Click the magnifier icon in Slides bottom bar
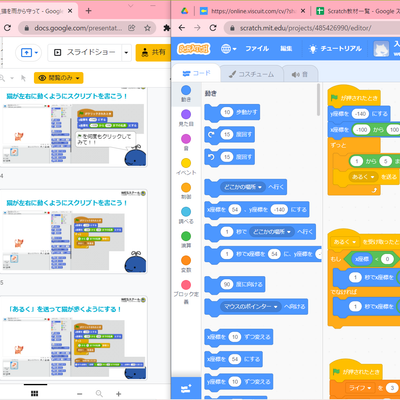This screenshot has width=400, height=400. (x=99, y=394)
